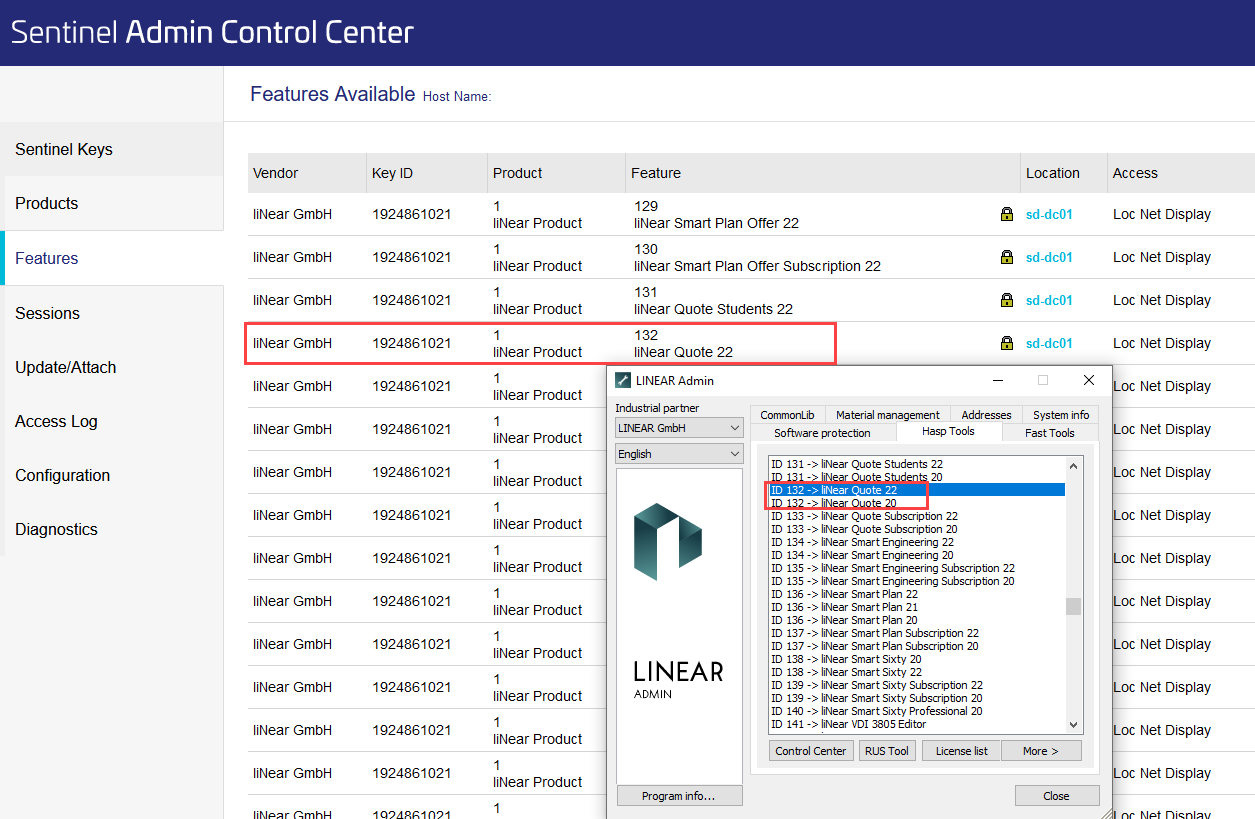Click the lock icon for Quote Students 22
Viewport: 1255px width, 819px height.
tap(1006, 300)
